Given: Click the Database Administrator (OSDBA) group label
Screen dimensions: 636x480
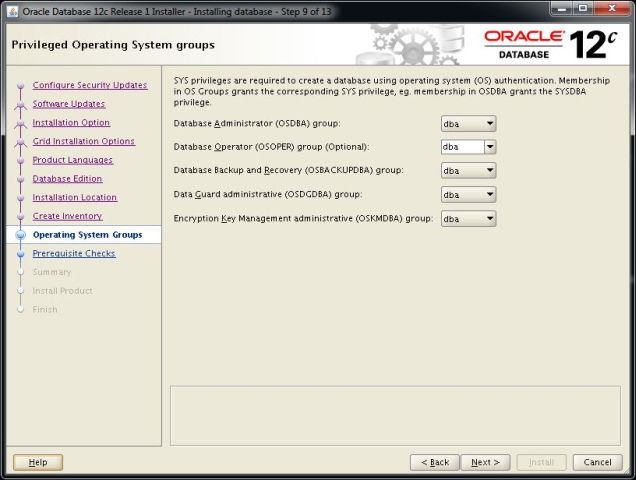Looking at the screenshot, I should click(x=257, y=123).
